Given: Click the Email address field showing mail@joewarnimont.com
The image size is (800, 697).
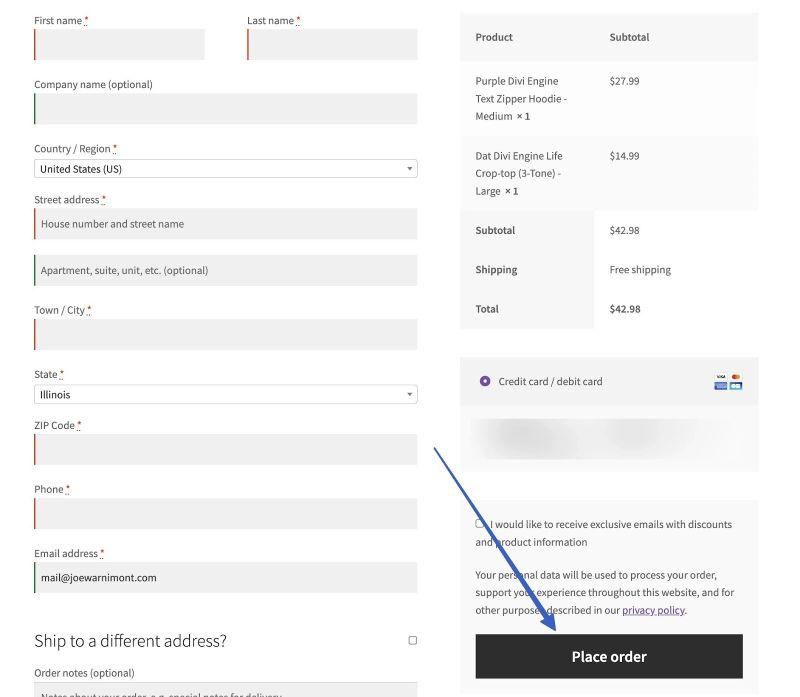Looking at the screenshot, I should point(225,577).
